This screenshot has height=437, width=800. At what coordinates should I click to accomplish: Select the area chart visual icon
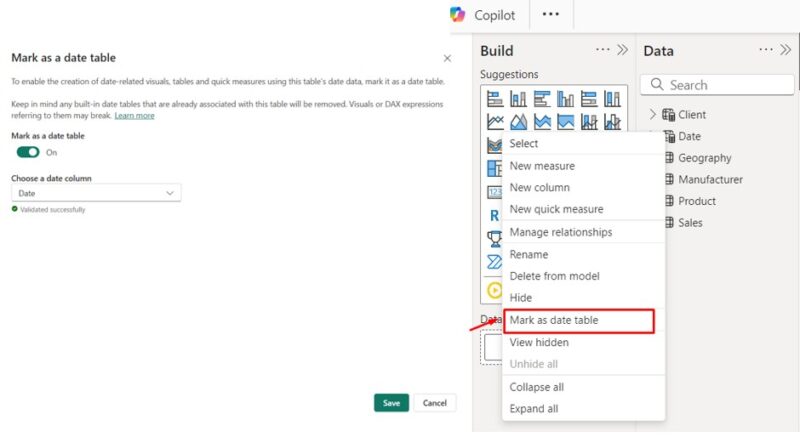click(x=518, y=122)
